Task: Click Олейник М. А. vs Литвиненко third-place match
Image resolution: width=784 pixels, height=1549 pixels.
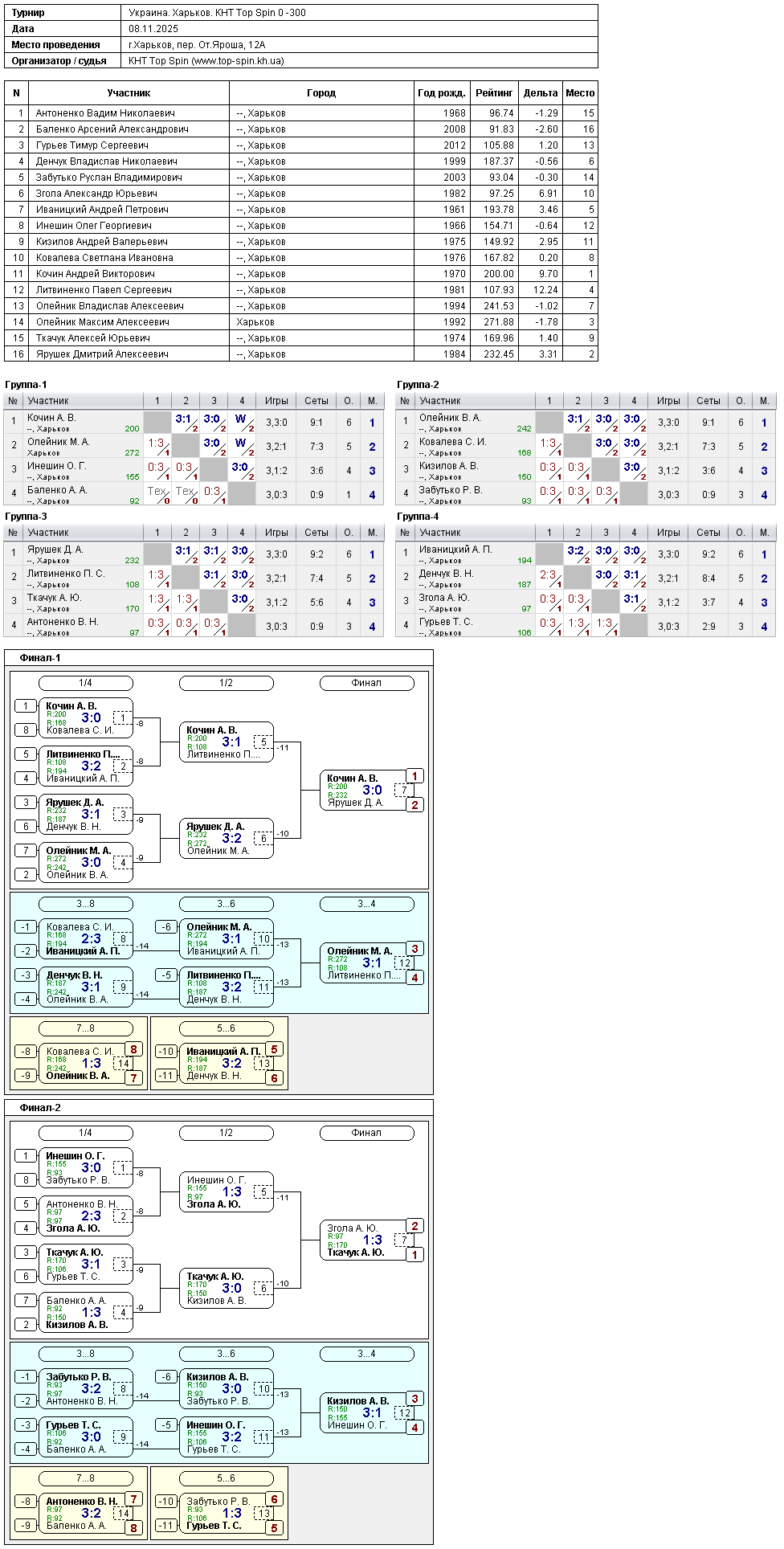Action: [367, 963]
